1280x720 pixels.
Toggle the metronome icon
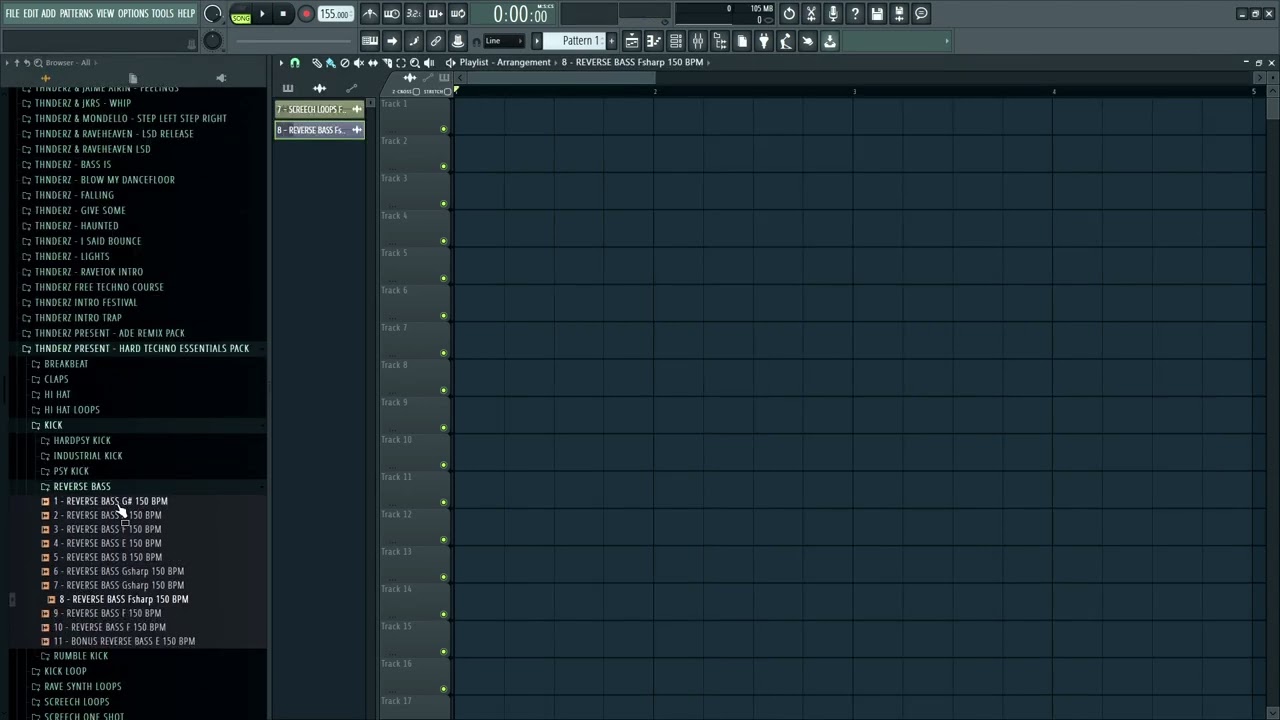coord(370,14)
